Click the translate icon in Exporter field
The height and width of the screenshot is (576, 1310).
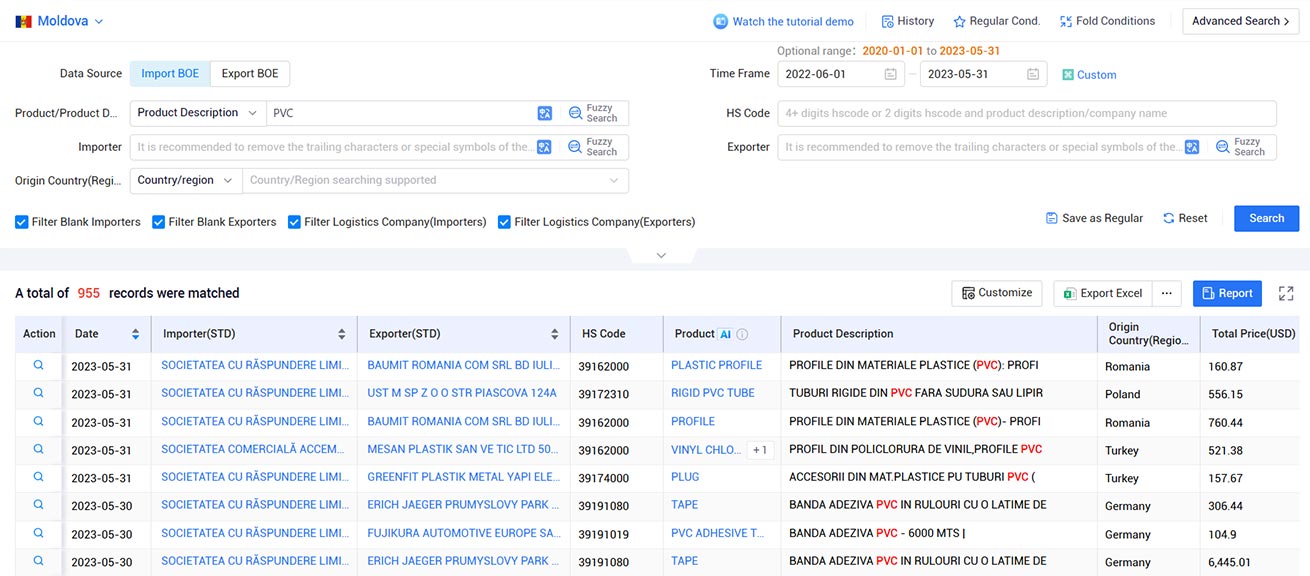(1192, 147)
